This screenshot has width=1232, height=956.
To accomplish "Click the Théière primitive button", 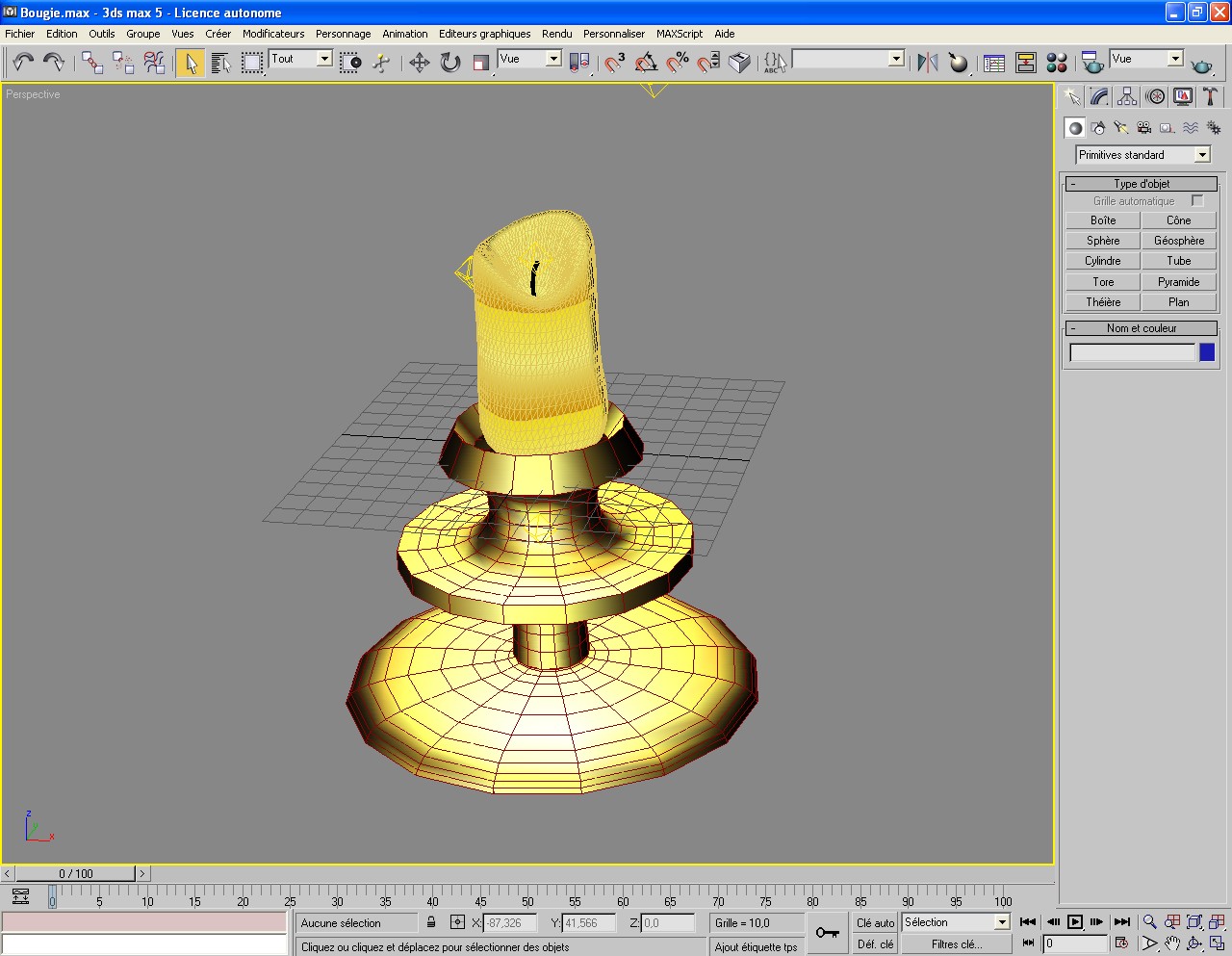I will point(1103,302).
